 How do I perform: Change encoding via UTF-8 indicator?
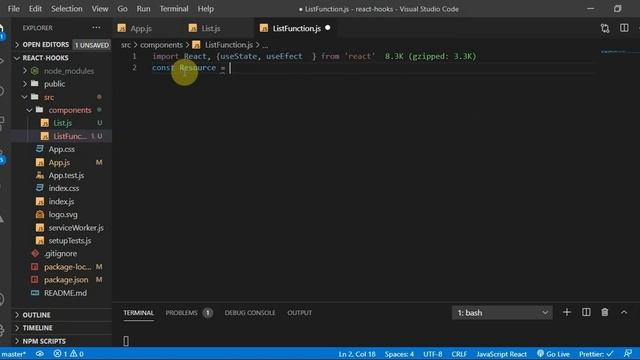(433, 354)
